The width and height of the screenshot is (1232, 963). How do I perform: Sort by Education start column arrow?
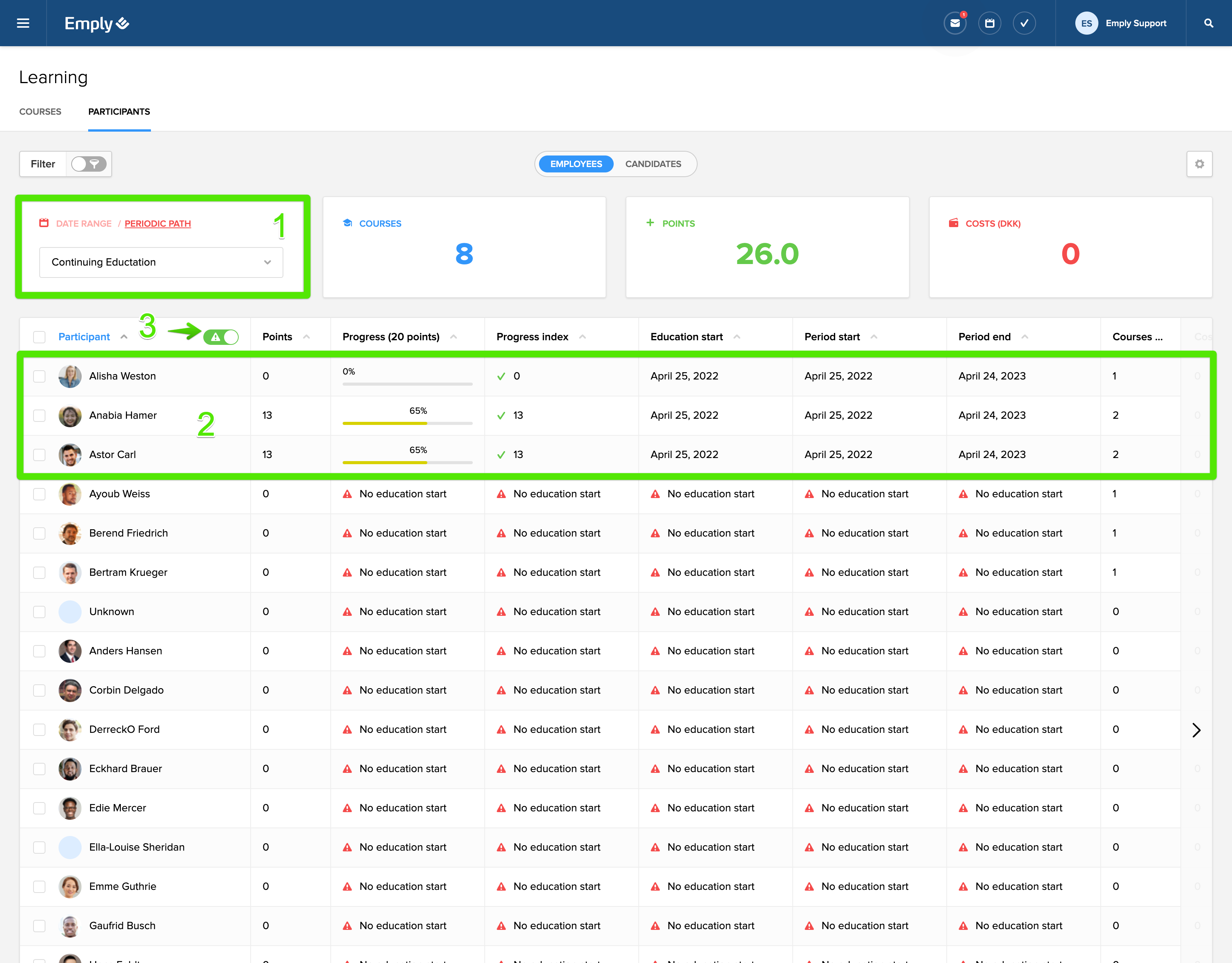(737, 337)
